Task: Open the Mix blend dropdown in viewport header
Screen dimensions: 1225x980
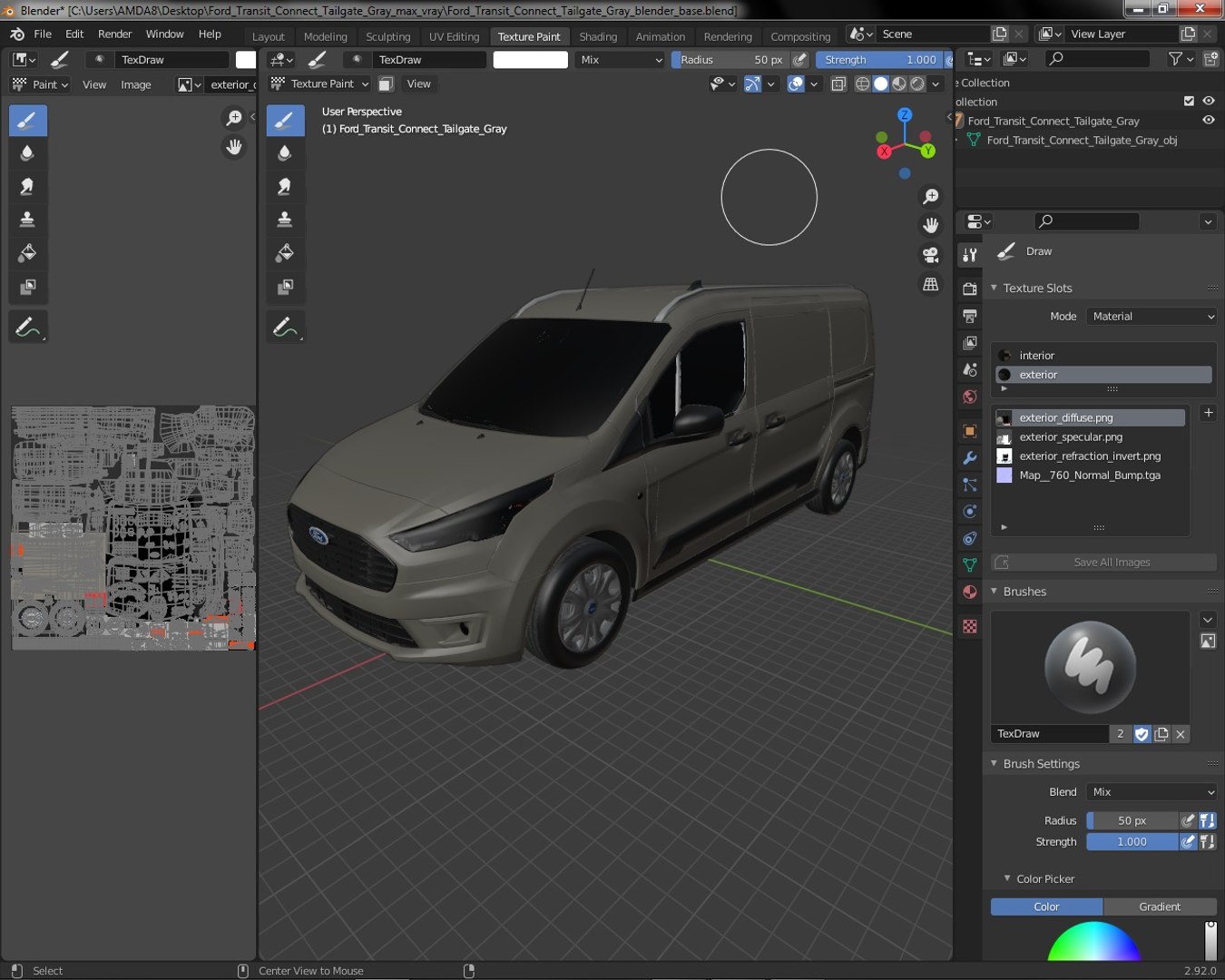Action: (x=622, y=60)
